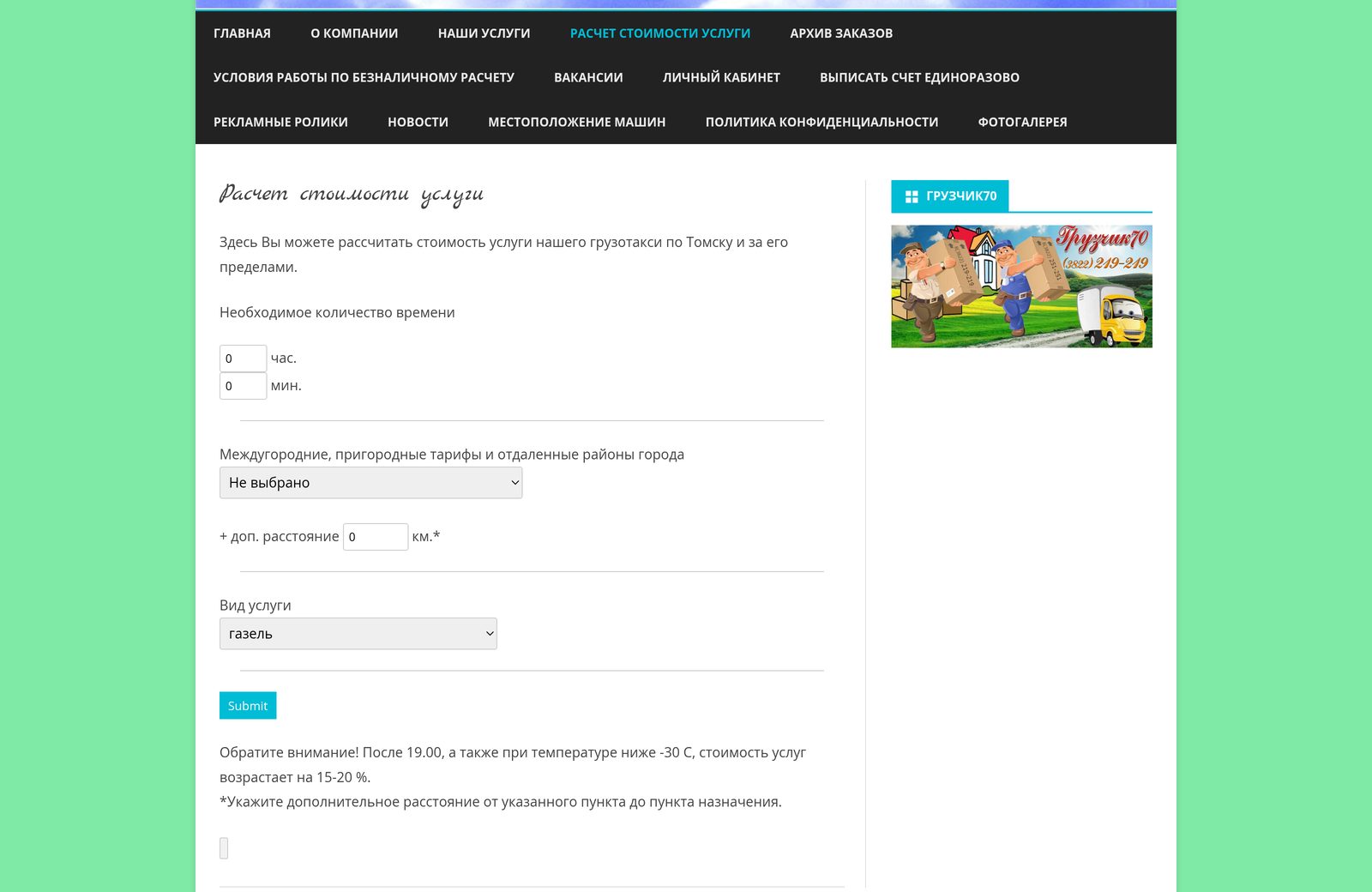
Task: Select РАСЧЕТ СТОИМОСТИ УСЛУГИ menu item
Action: 660,33
